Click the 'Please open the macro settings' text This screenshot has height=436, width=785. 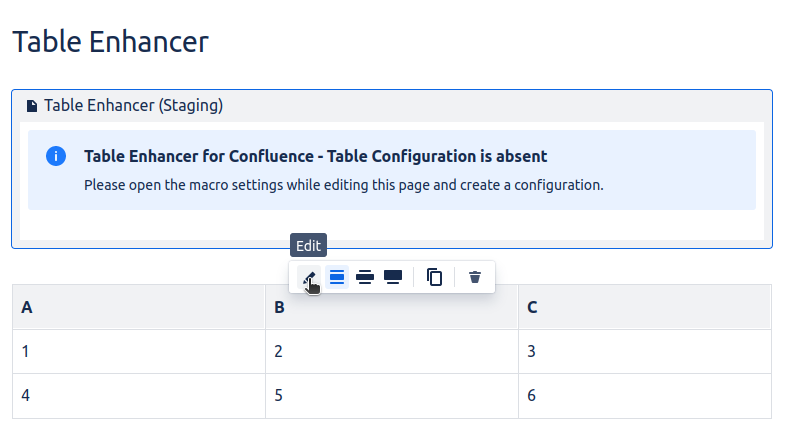point(343,185)
